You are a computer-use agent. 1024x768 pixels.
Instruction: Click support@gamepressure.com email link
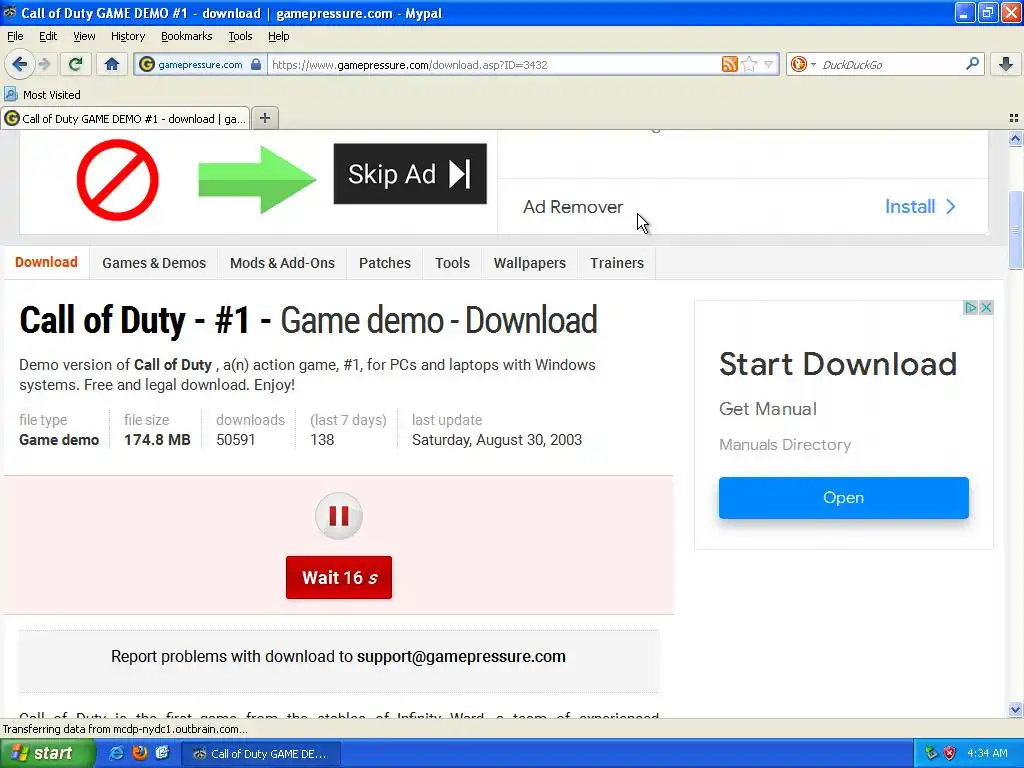coord(461,656)
